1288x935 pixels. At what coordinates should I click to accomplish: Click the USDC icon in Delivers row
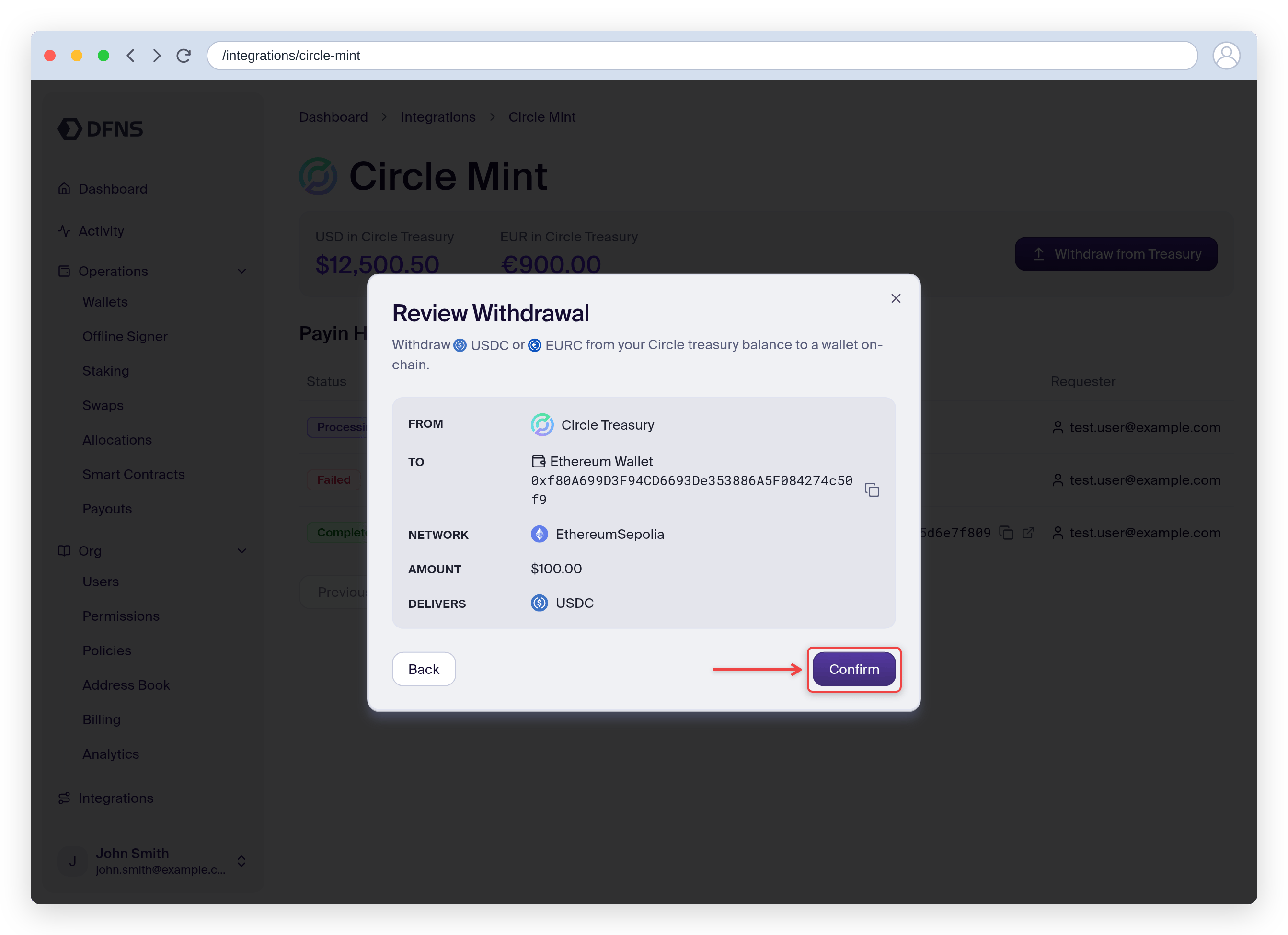tap(539, 603)
